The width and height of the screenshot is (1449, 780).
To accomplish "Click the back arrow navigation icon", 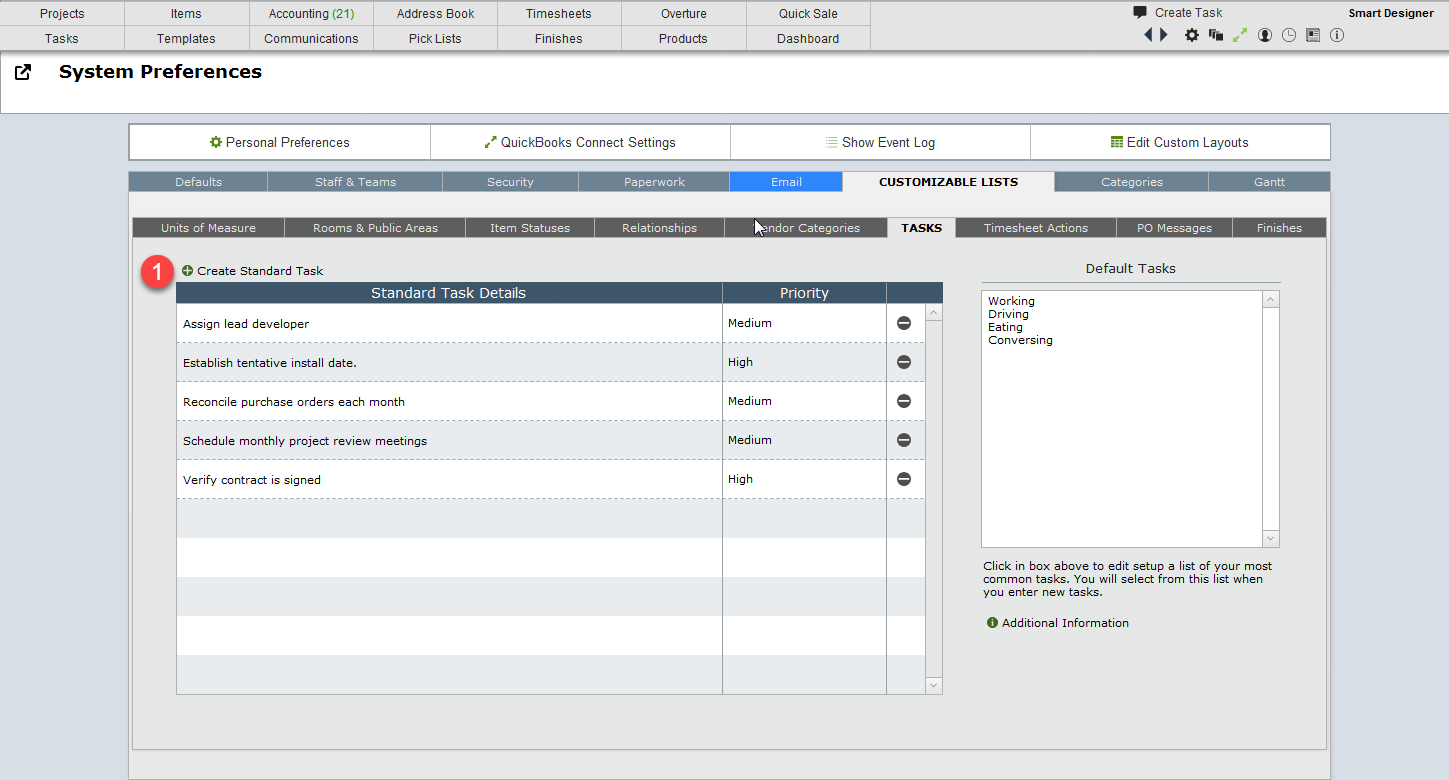I will pyautogui.click(x=1149, y=35).
